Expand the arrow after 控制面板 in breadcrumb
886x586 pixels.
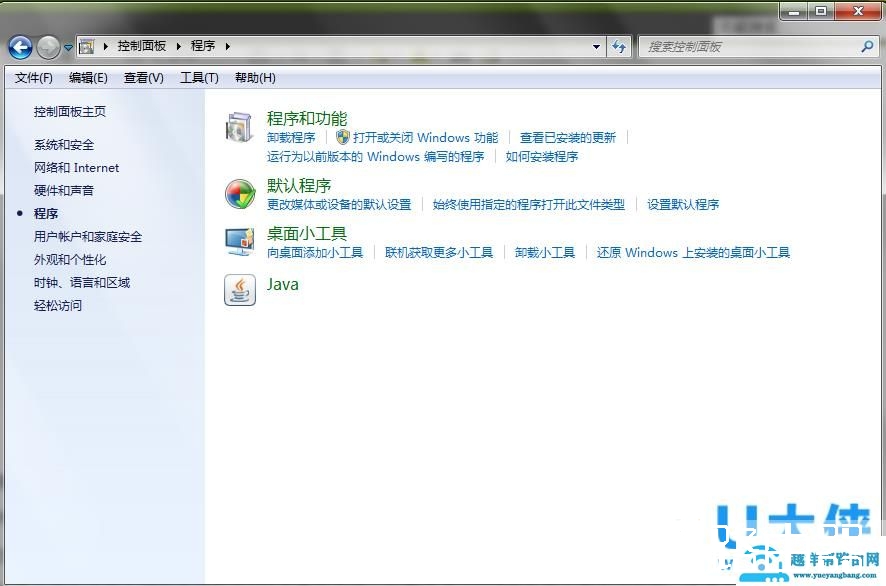(181, 46)
